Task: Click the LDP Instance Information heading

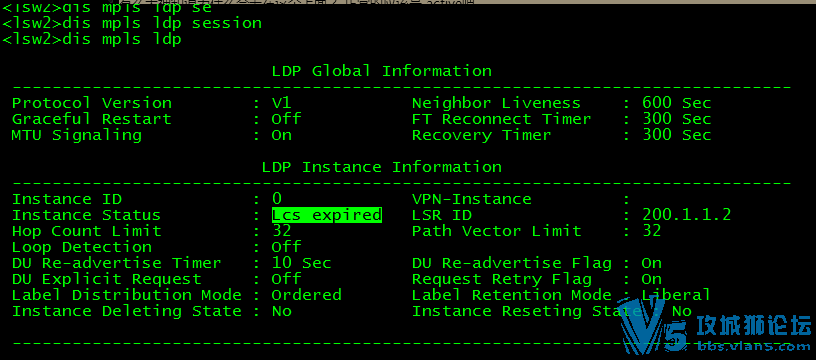Action: 381,167
